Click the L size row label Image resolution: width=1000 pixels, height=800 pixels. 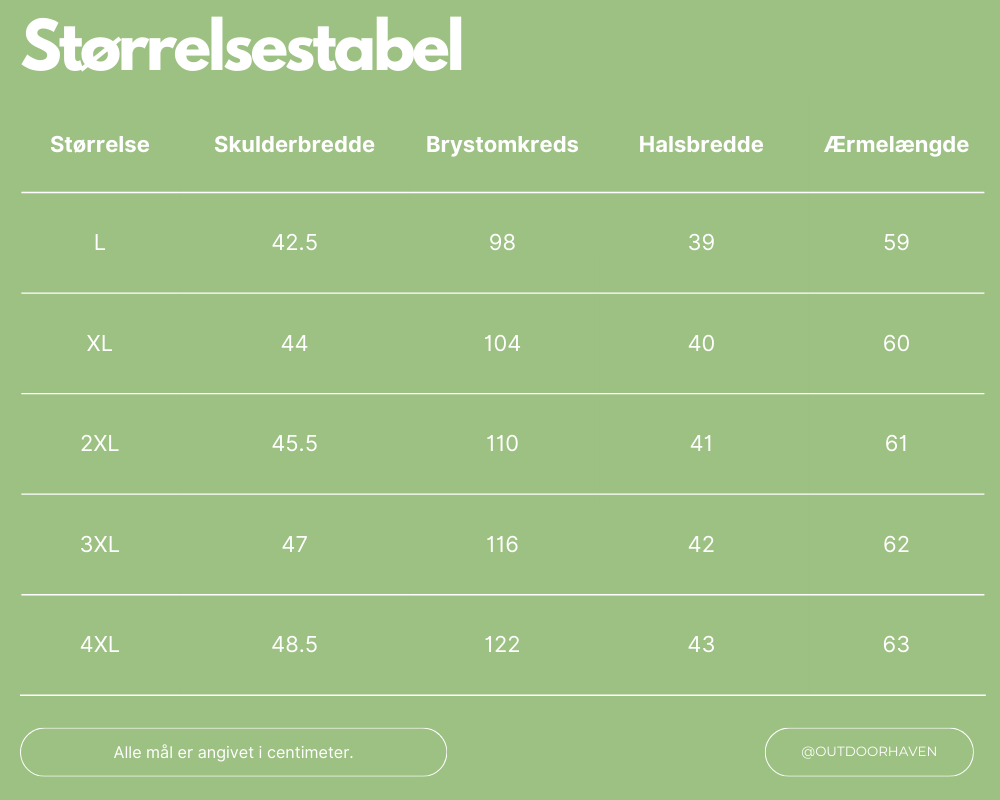100,242
